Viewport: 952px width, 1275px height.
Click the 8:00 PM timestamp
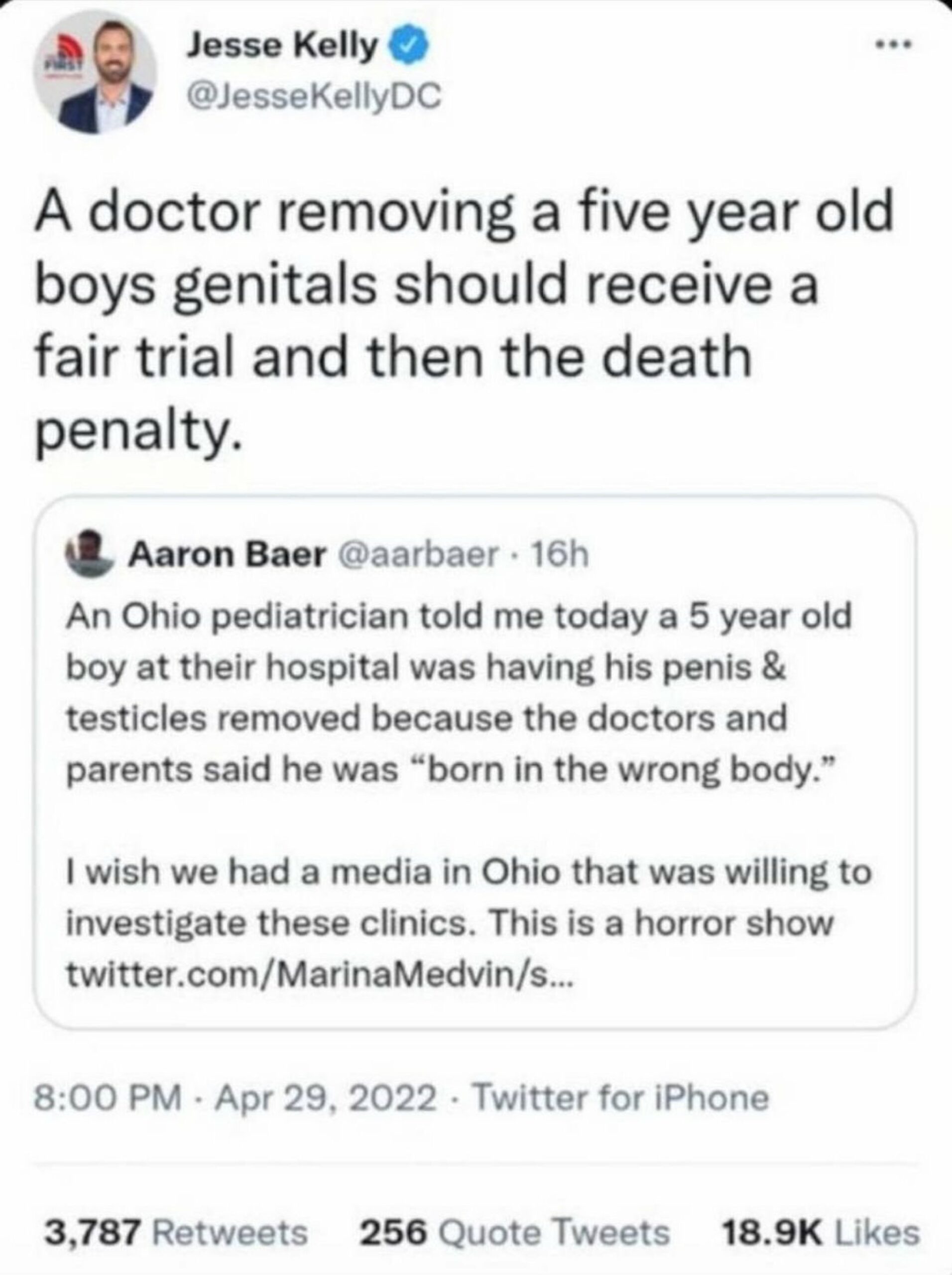click(107, 1098)
